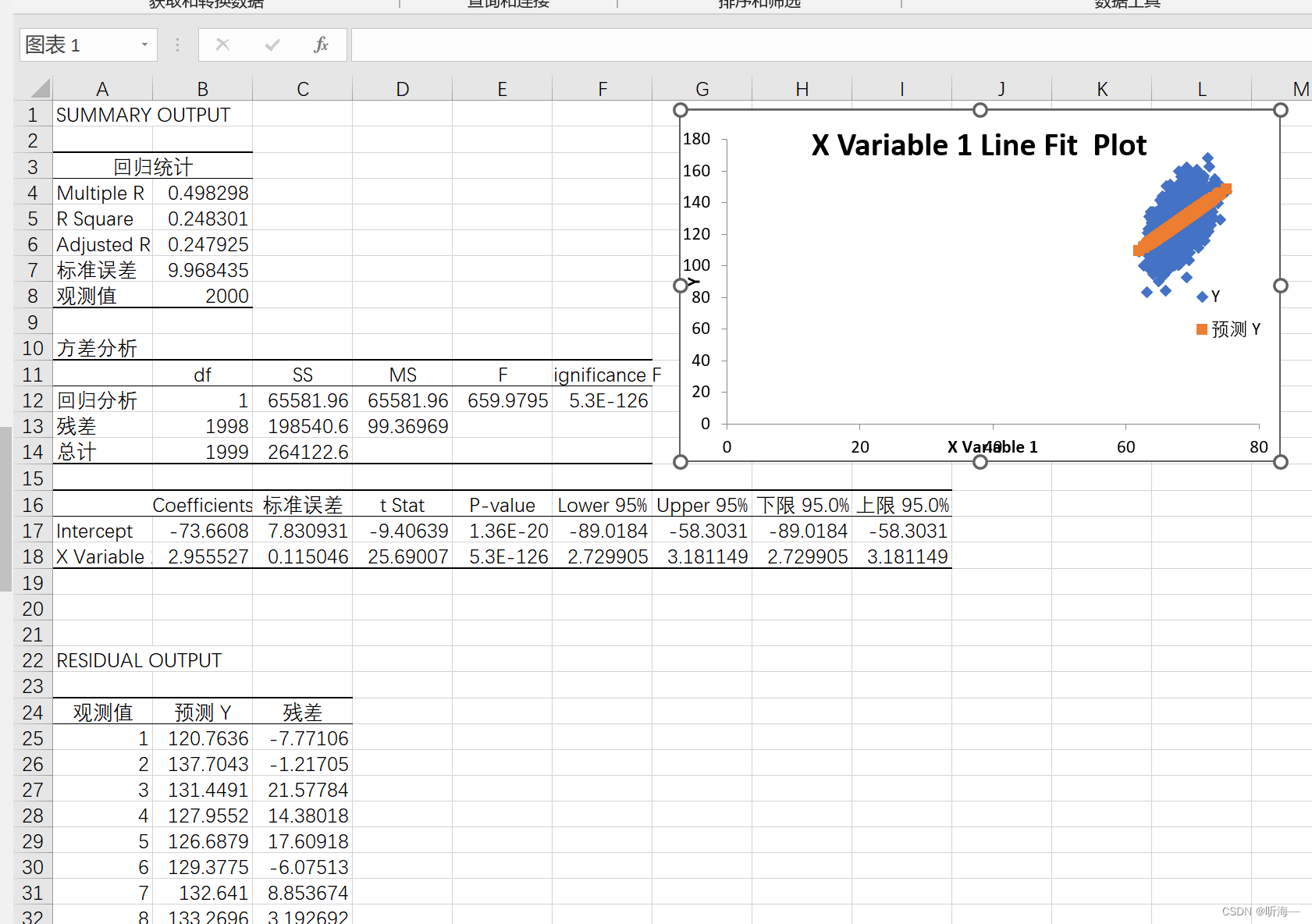1312x924 pixels.
Task: Select t Stat value 25.69007
Action: click(402, 556)
